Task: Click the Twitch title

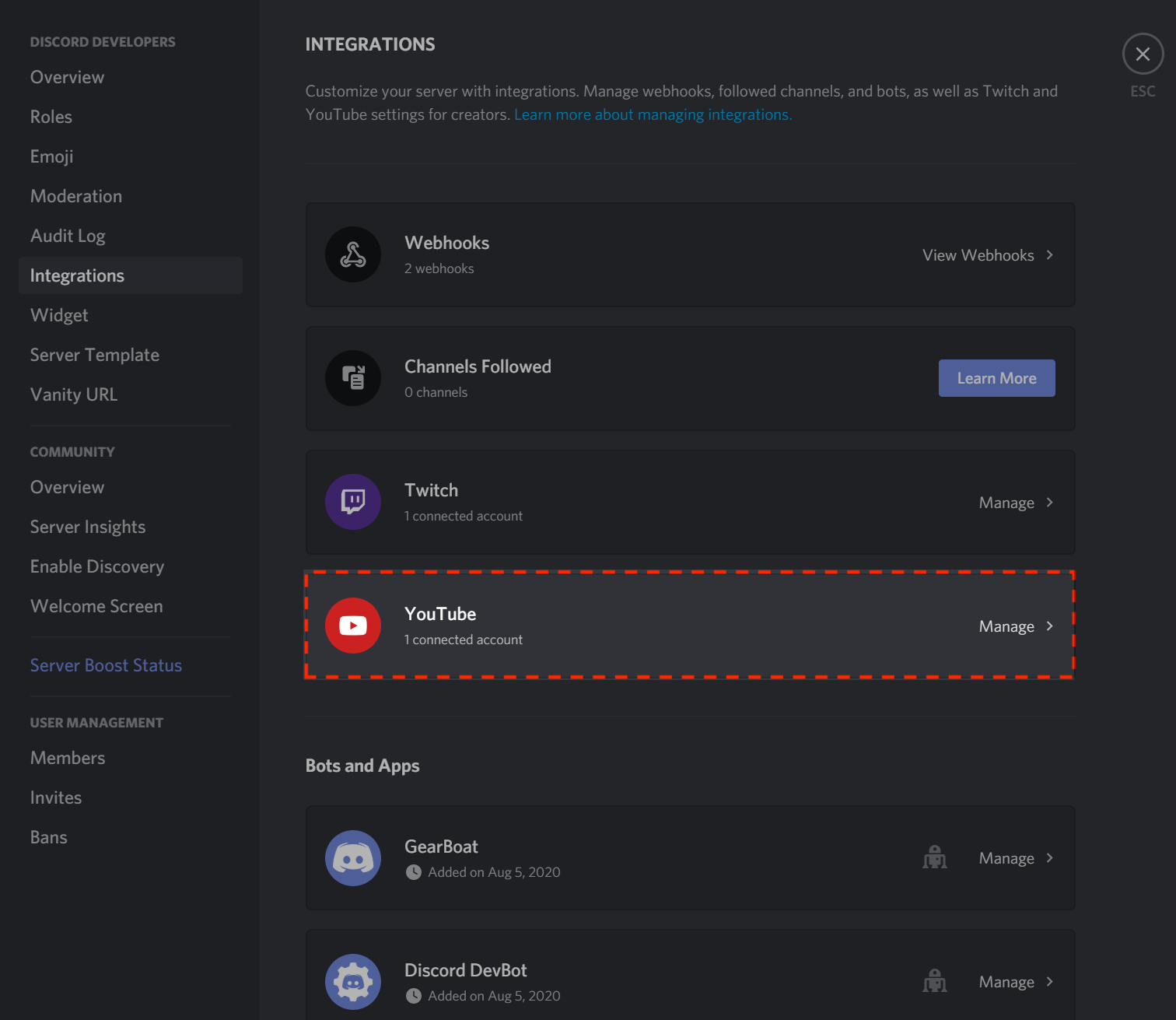Action: [431, 490]
